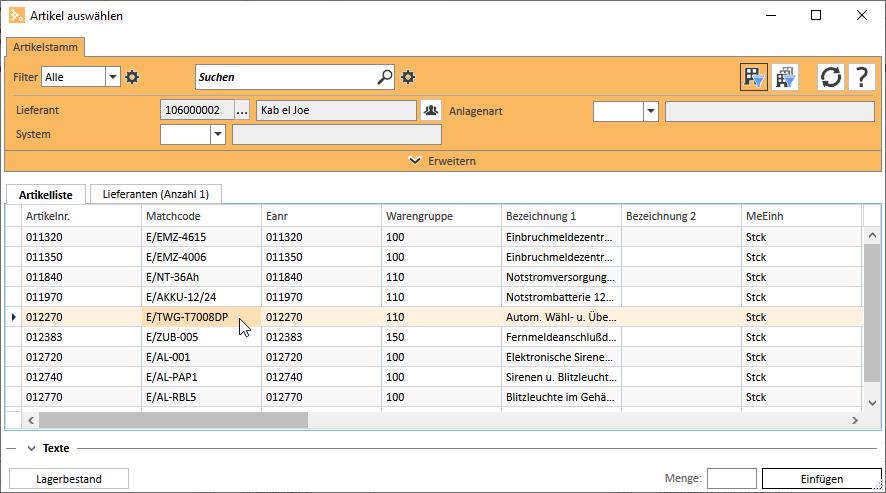Click the Lieferant number field 106000002

tap(197, 110)
